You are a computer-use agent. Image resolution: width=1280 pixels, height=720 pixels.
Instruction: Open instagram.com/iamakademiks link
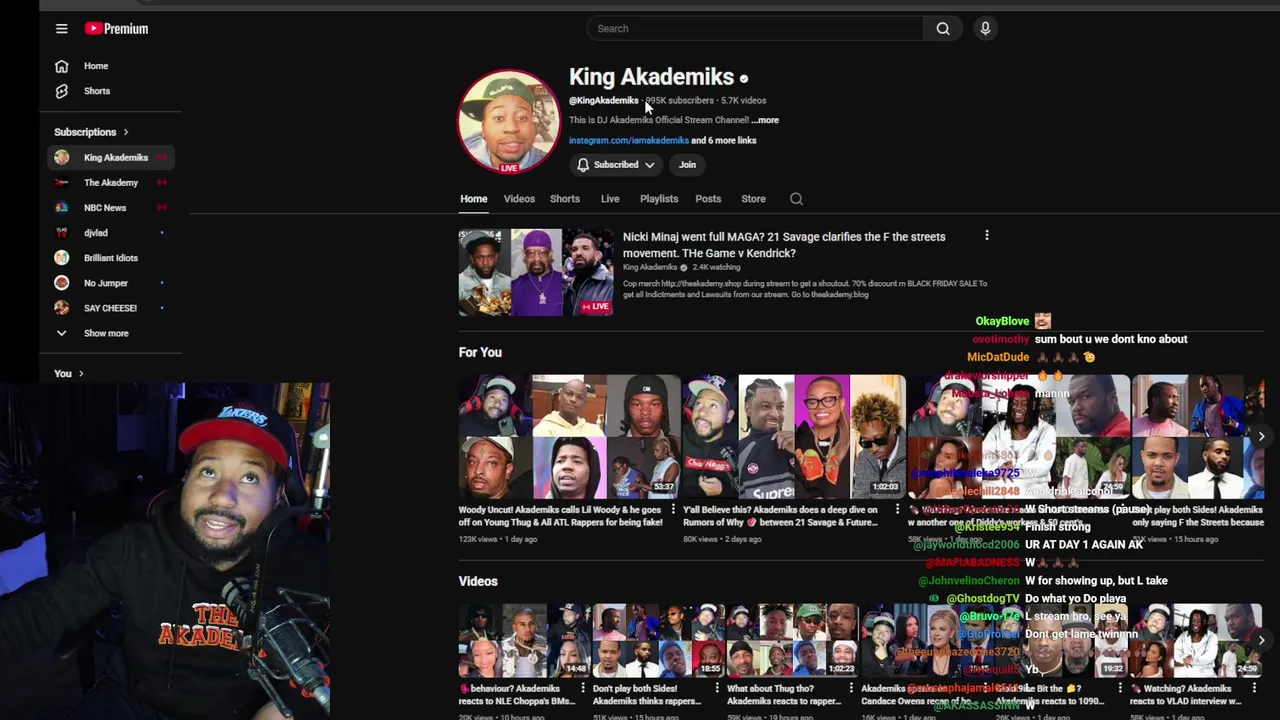(629, 141)
